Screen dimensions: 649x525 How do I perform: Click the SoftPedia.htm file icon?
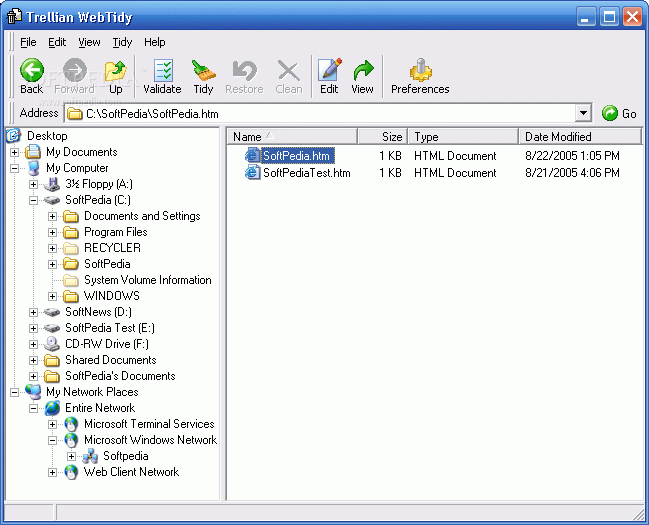(252, 156)
